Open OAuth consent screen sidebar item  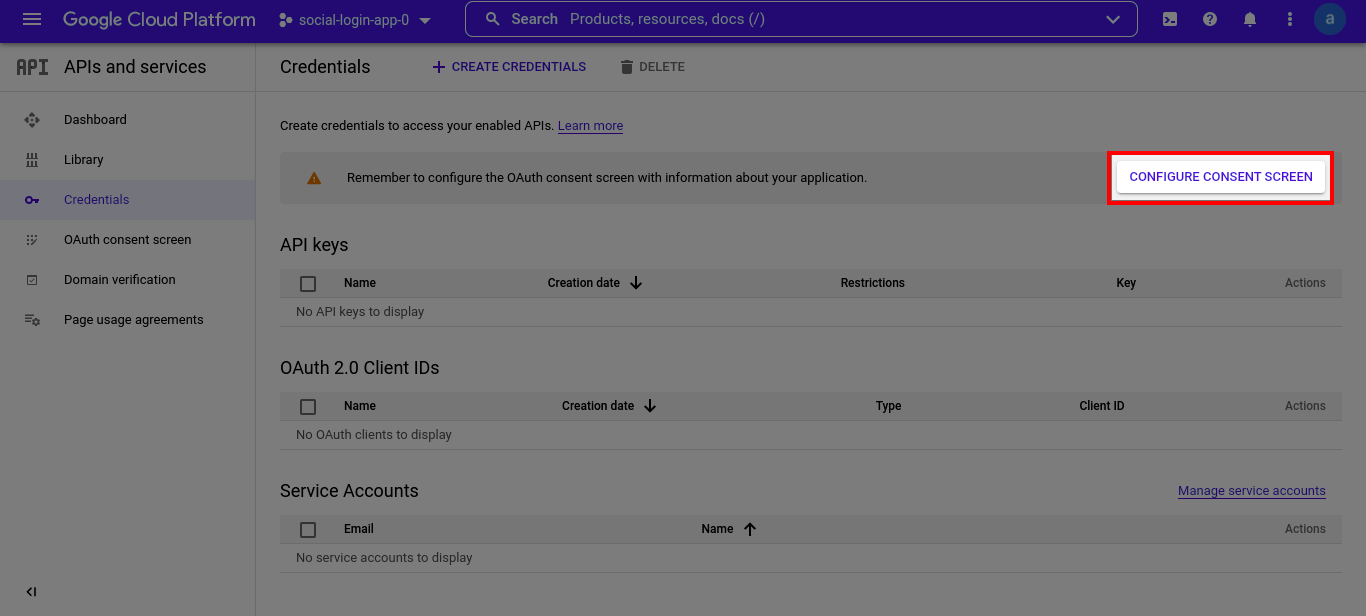pos(128,240)
